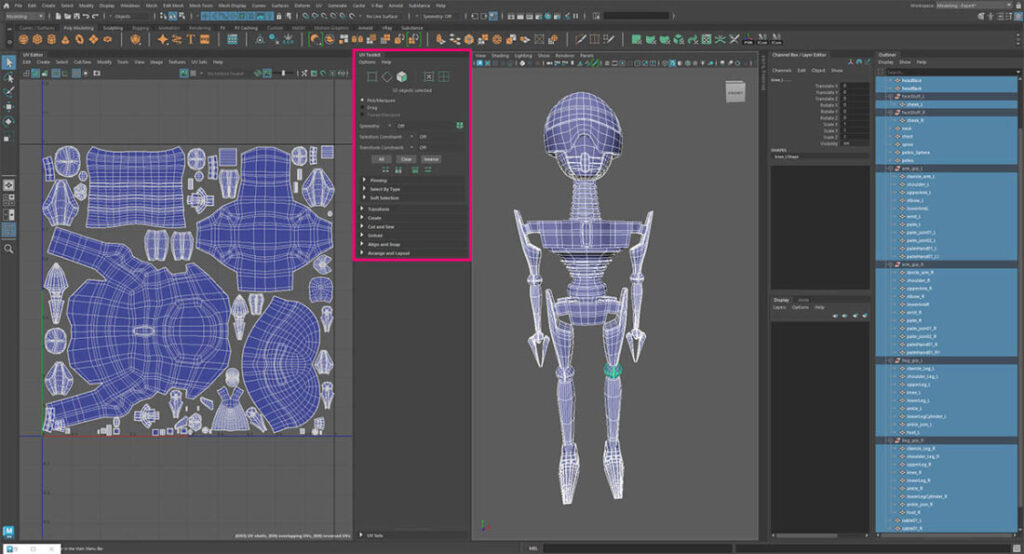Select the cheek_L node in the Outliner
Image resolution: width=1024 pixels, height=554 pixels.
(x=915, y=105)
